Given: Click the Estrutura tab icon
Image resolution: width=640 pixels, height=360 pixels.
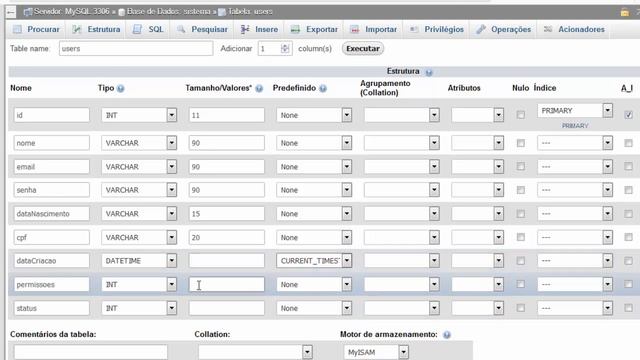Looking at the screenshot, I should coord(76,29).
